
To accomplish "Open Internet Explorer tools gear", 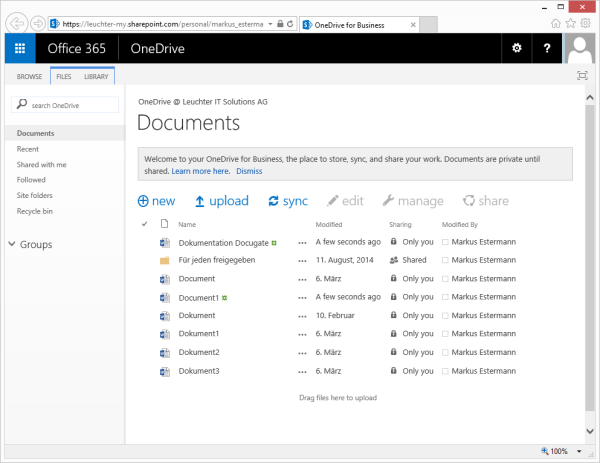I will pyautogui.click(x=585, y=23).
